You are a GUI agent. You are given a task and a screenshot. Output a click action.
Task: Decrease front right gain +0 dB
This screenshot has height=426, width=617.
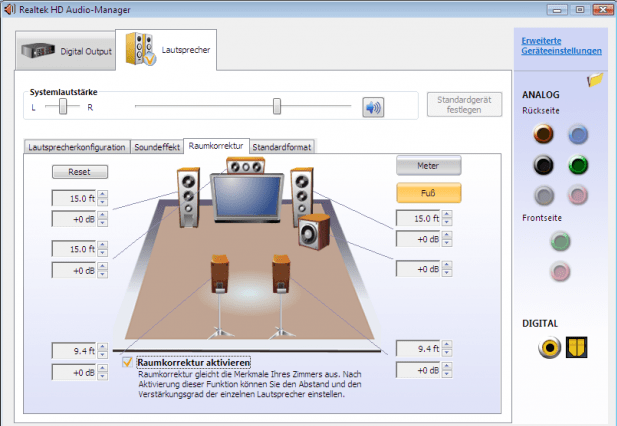pyautogui.click(x=447, y=243)
